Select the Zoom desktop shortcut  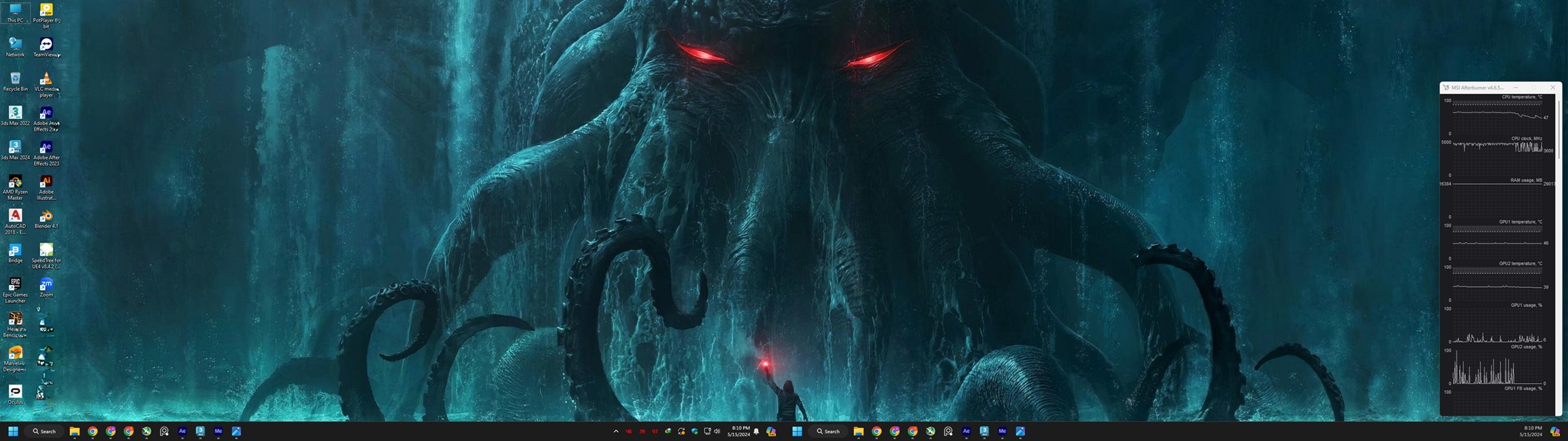click(x=46, y=288)
